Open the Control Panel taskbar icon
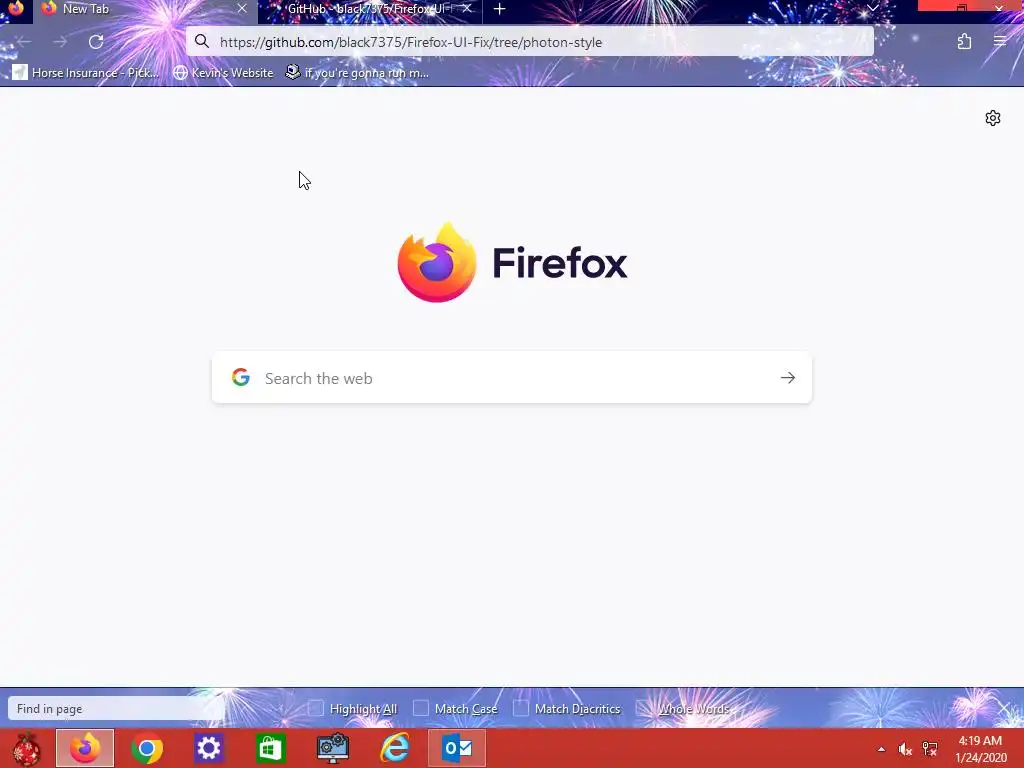 pos(333,748)
